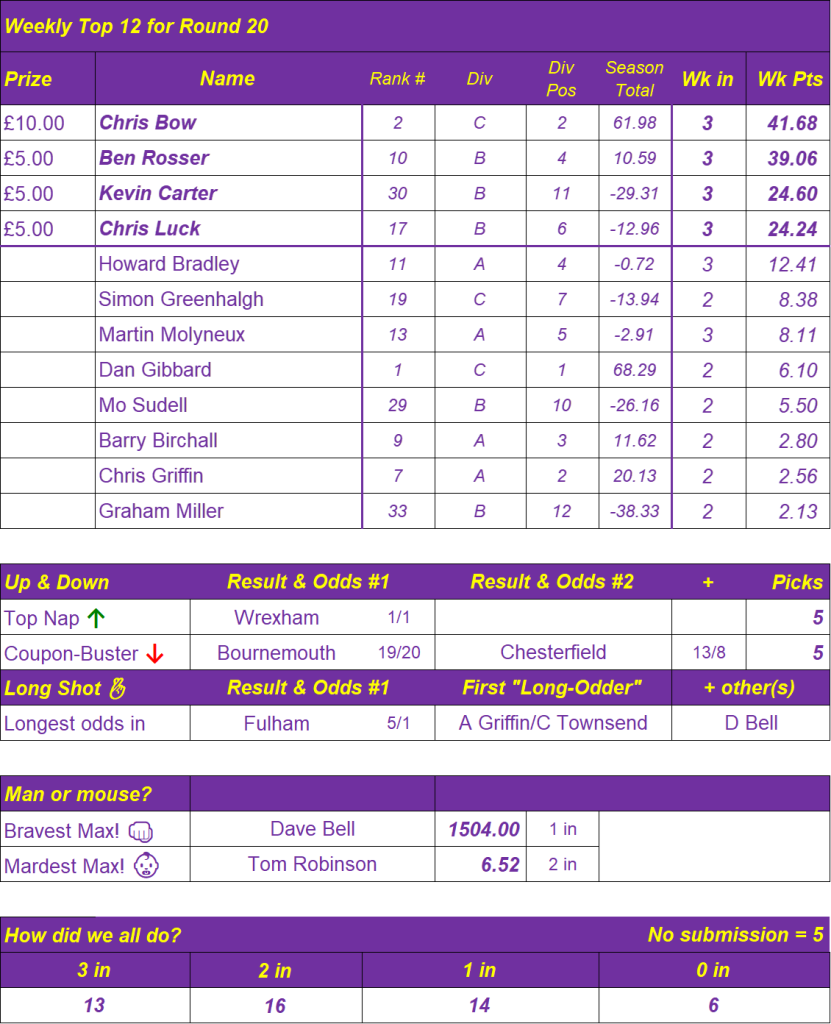Click the 39.06 weekly points value
This screenshot has width=831, height=1024.
coord(792,158)
